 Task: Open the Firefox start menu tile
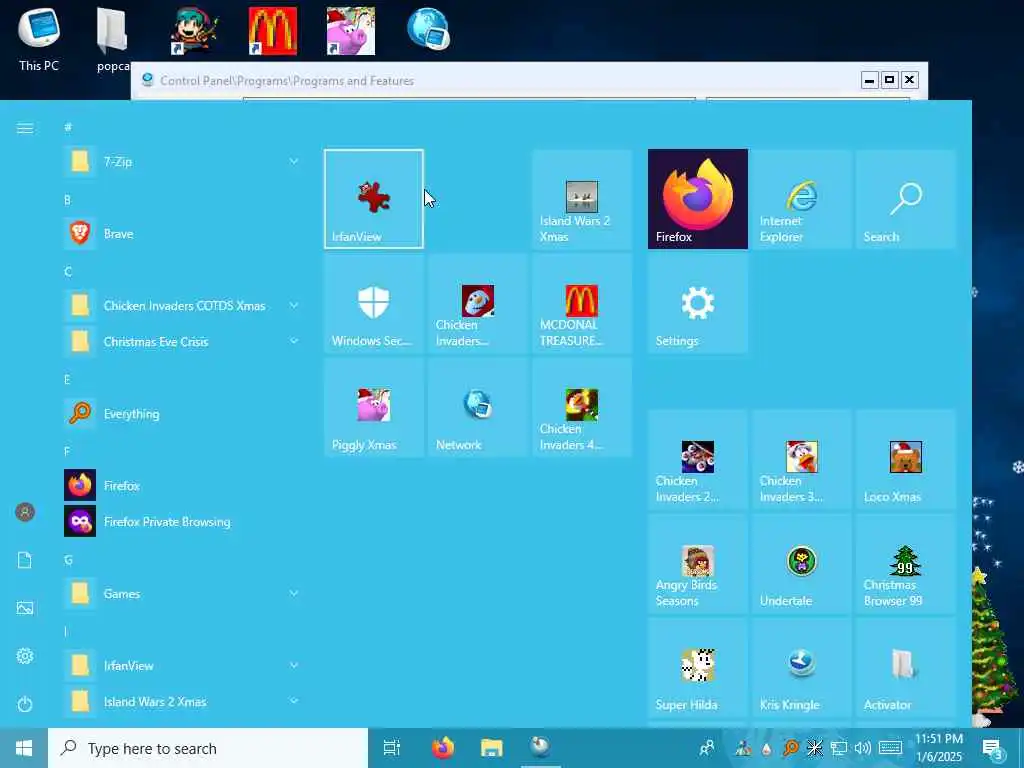697,199
